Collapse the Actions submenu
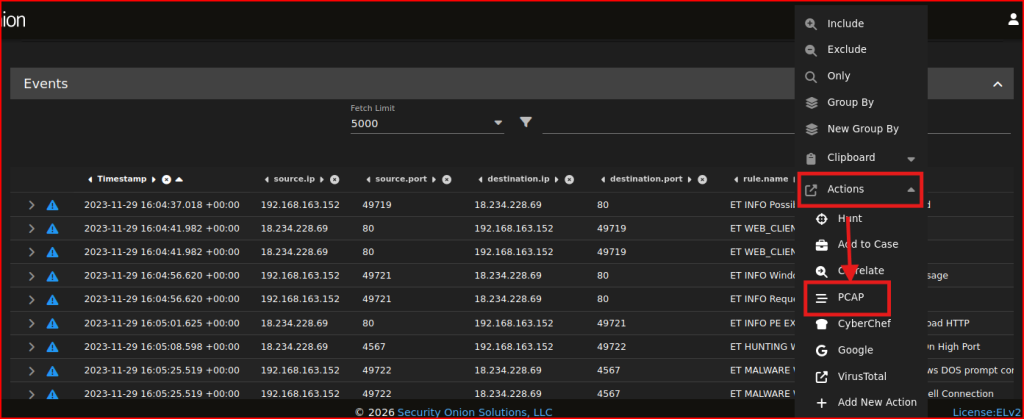 pyautogui.click(x=910, y=189)
